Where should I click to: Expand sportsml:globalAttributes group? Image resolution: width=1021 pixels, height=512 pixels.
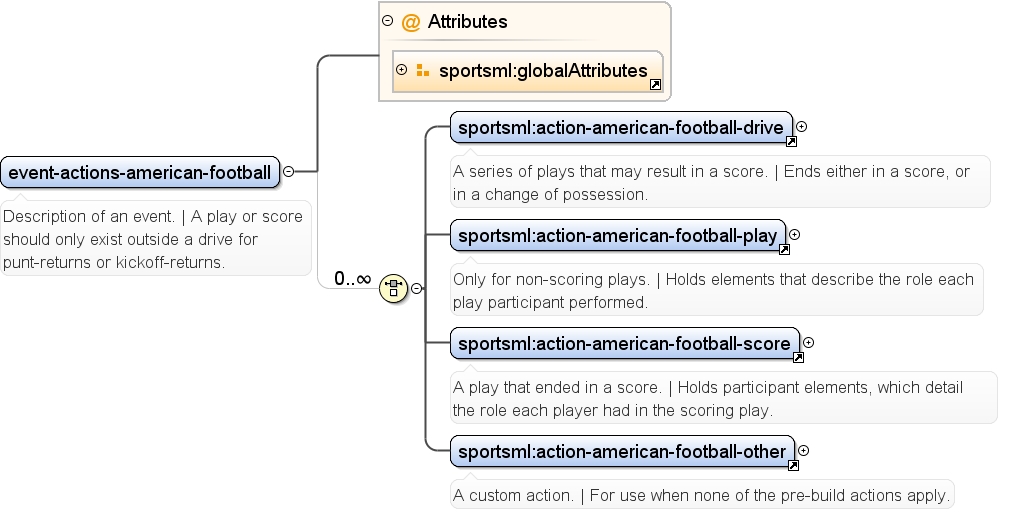pos(402,69)
